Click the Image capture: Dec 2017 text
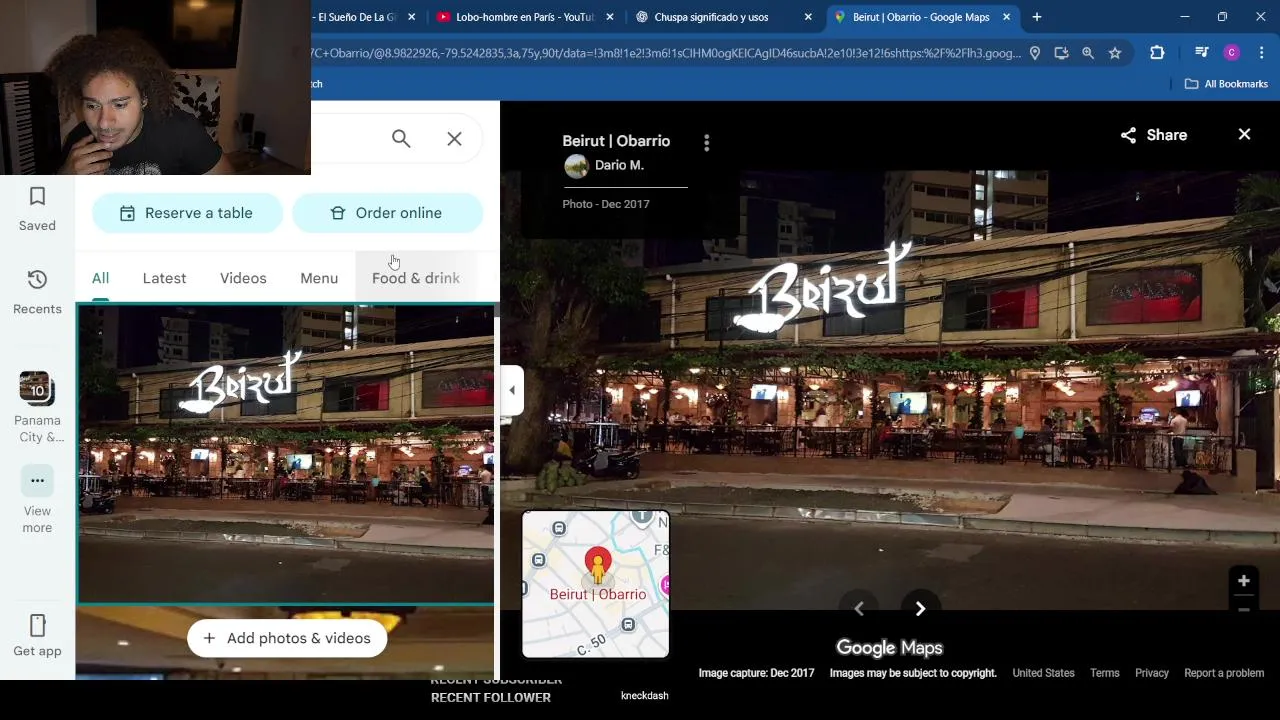The width and height of the screenshot is (1280, 720). (x=757, y=673)
